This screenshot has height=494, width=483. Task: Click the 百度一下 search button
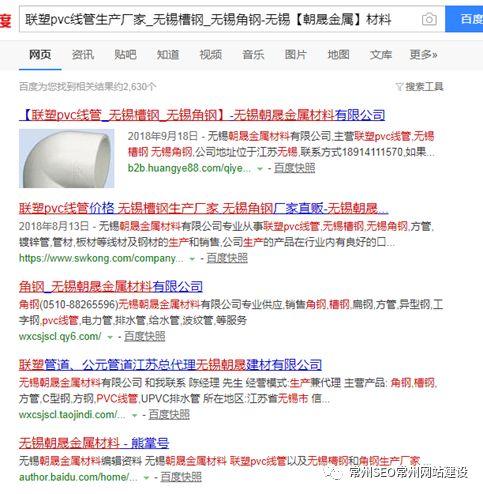[464, 19]
